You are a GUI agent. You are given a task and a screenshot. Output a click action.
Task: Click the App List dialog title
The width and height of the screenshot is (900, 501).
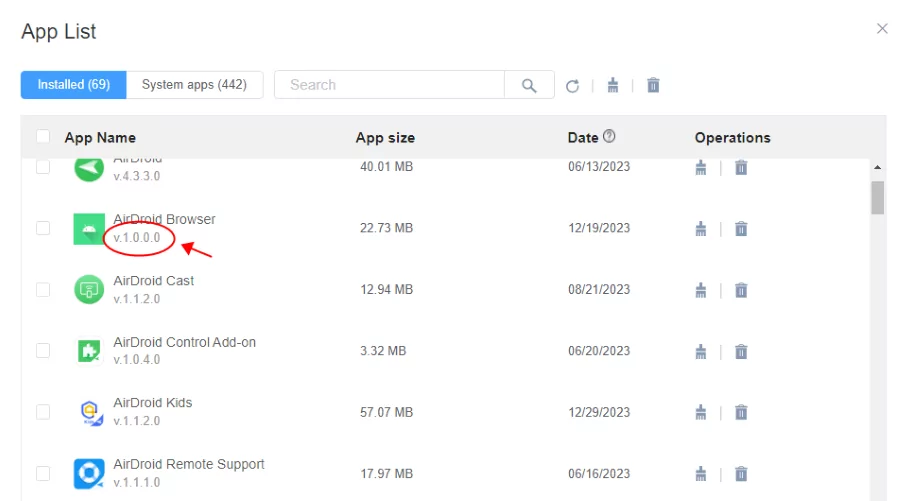coord(59,32)
